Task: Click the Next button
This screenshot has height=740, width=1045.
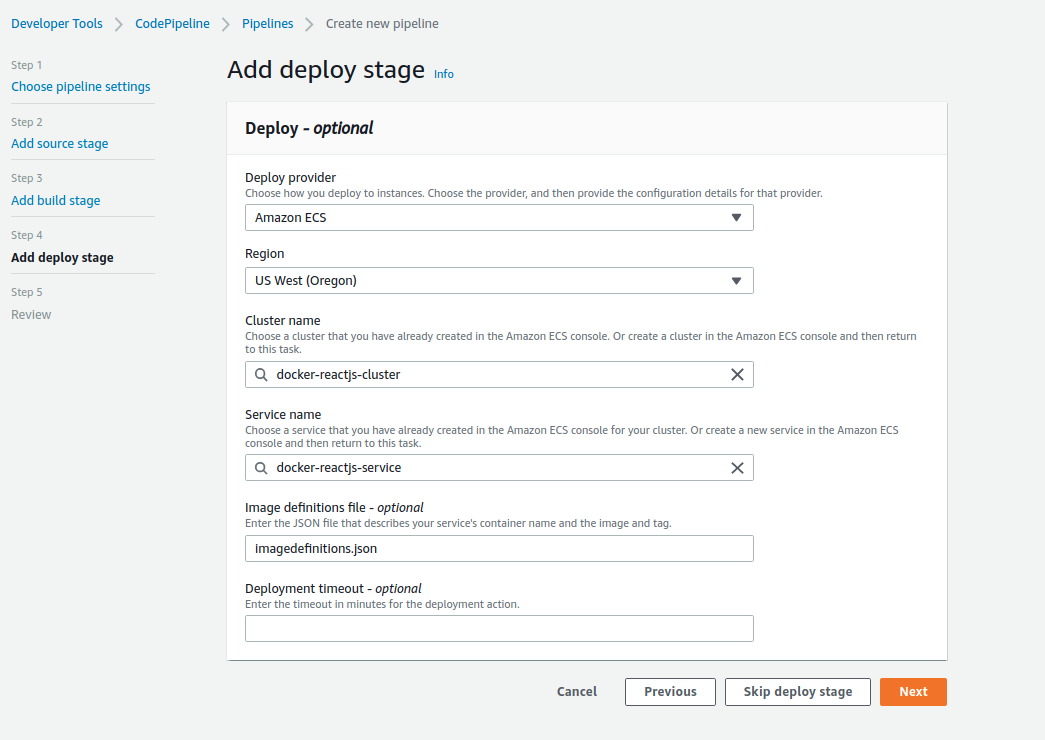Action: click(912, 691)
